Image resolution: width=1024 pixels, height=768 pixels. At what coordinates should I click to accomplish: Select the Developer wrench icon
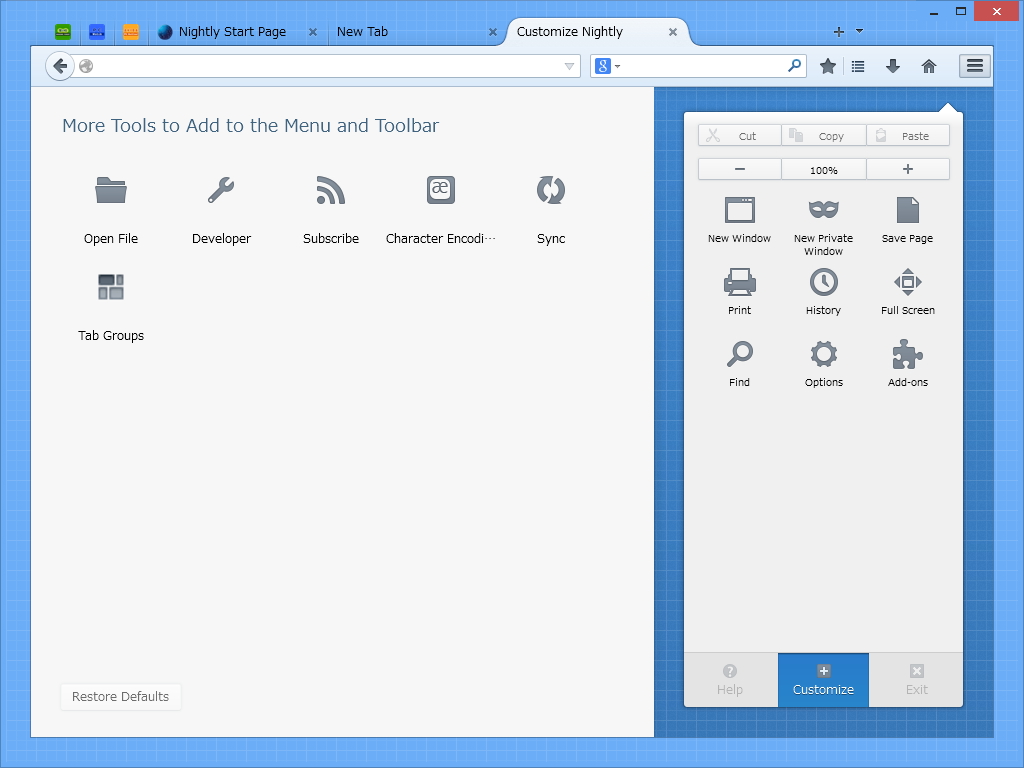coord(221,190)
